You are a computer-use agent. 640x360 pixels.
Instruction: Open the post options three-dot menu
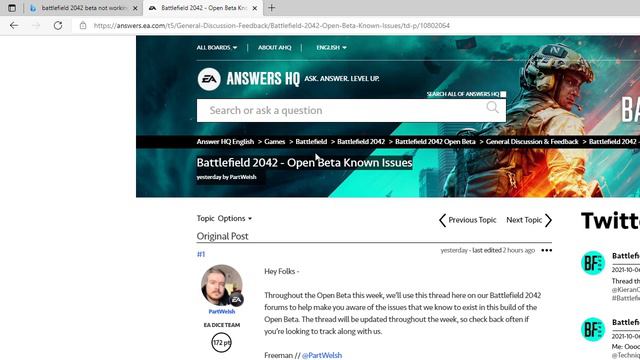(x=547, y=250)
